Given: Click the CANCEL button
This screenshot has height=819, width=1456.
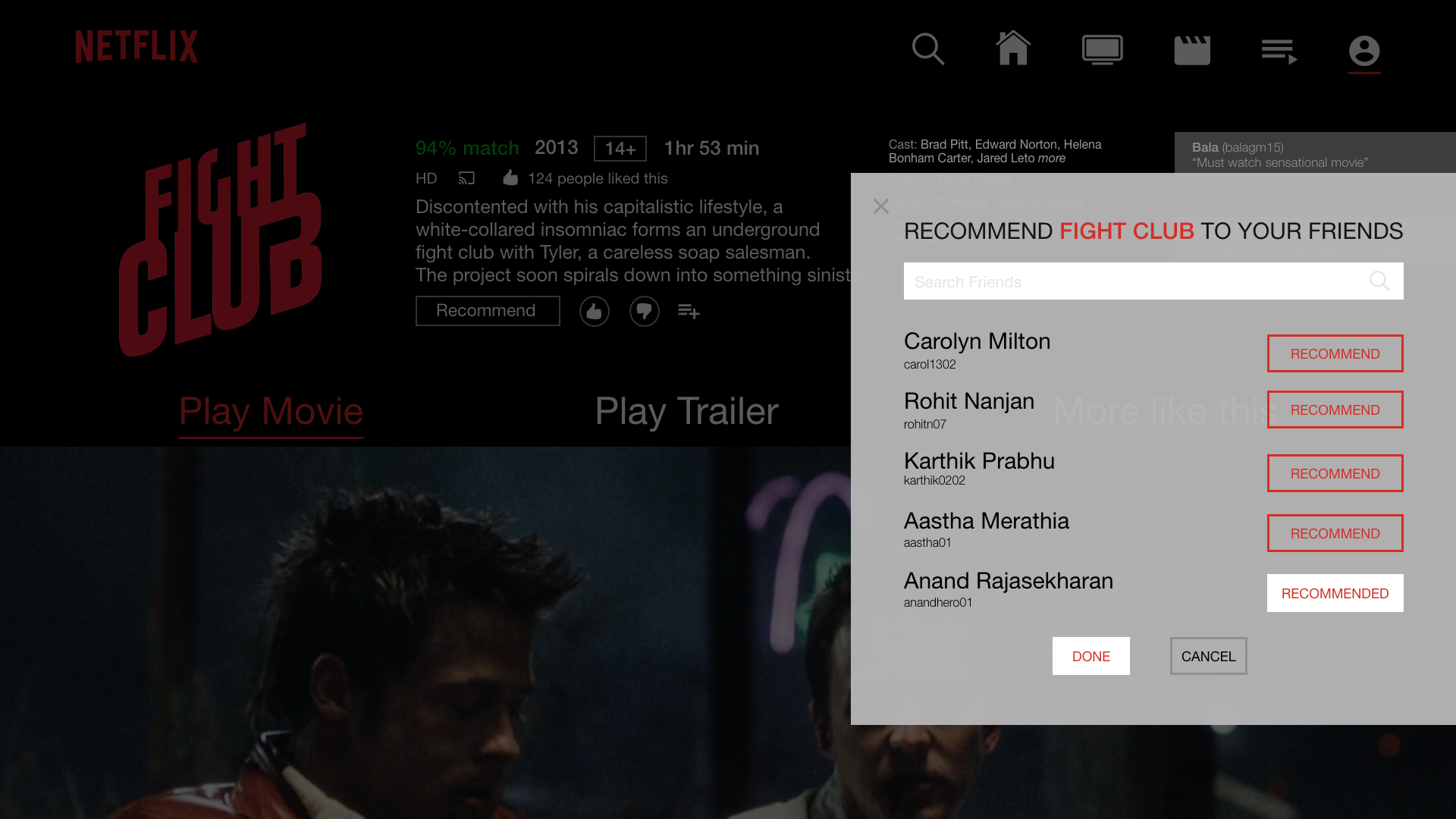Looking at the screenshot, I should (x=1209, y=656).
